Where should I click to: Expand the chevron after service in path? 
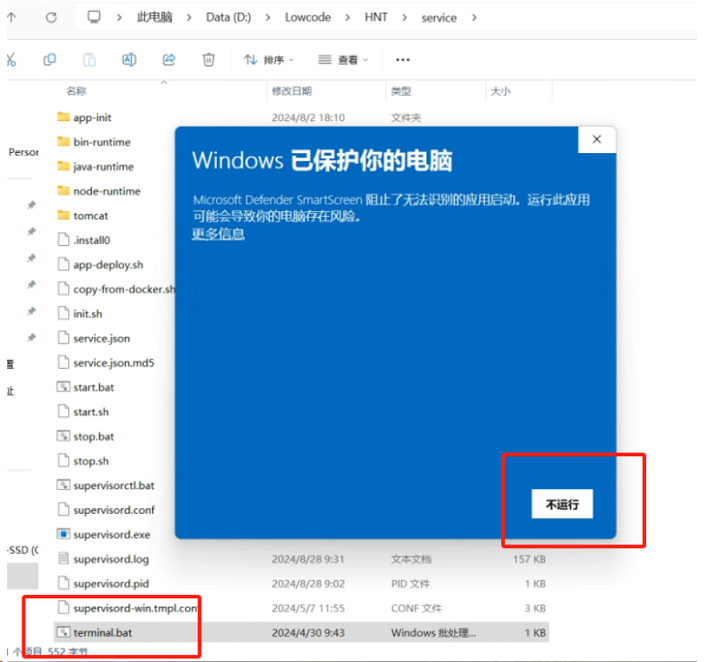pyautogui.click(x=473, y=18)
